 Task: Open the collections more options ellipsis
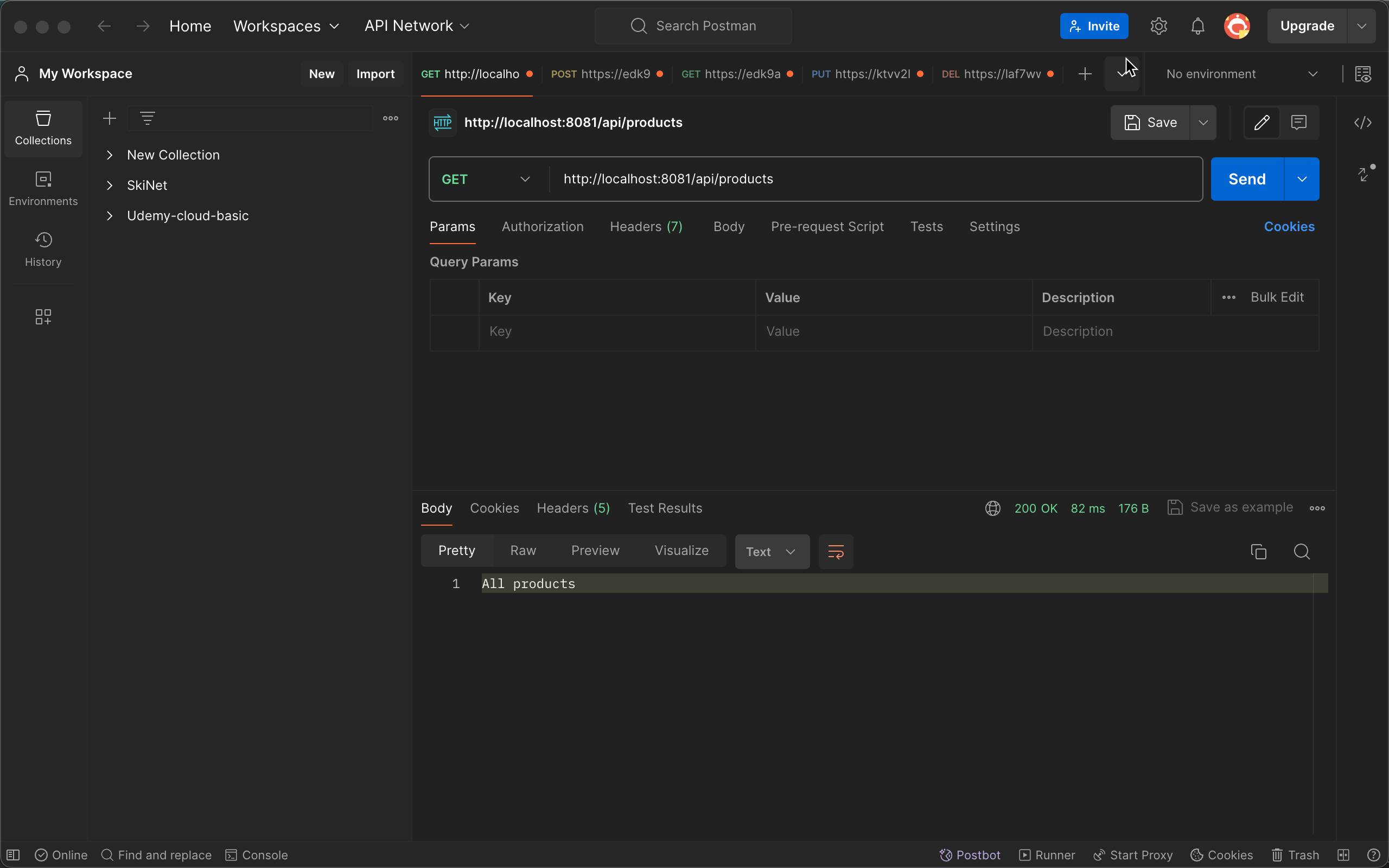[x=391, y=118]
